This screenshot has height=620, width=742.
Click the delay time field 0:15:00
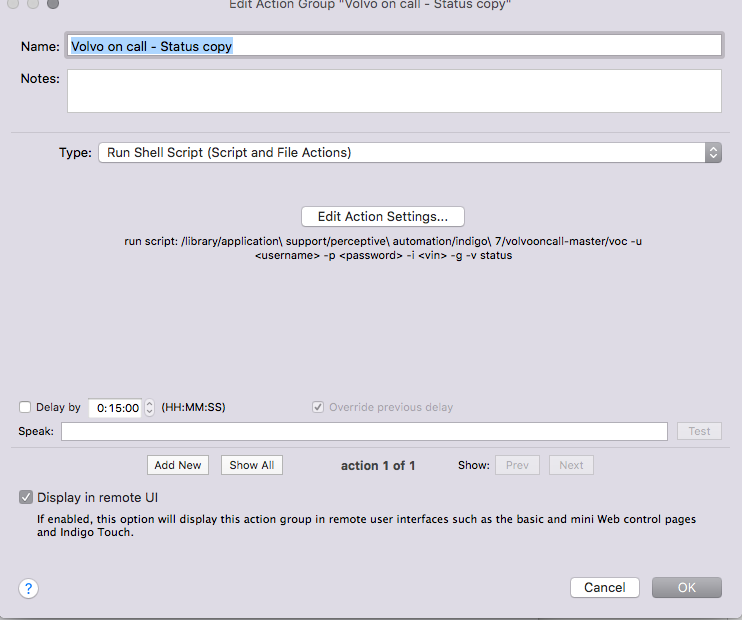click(x=115, y=407)
